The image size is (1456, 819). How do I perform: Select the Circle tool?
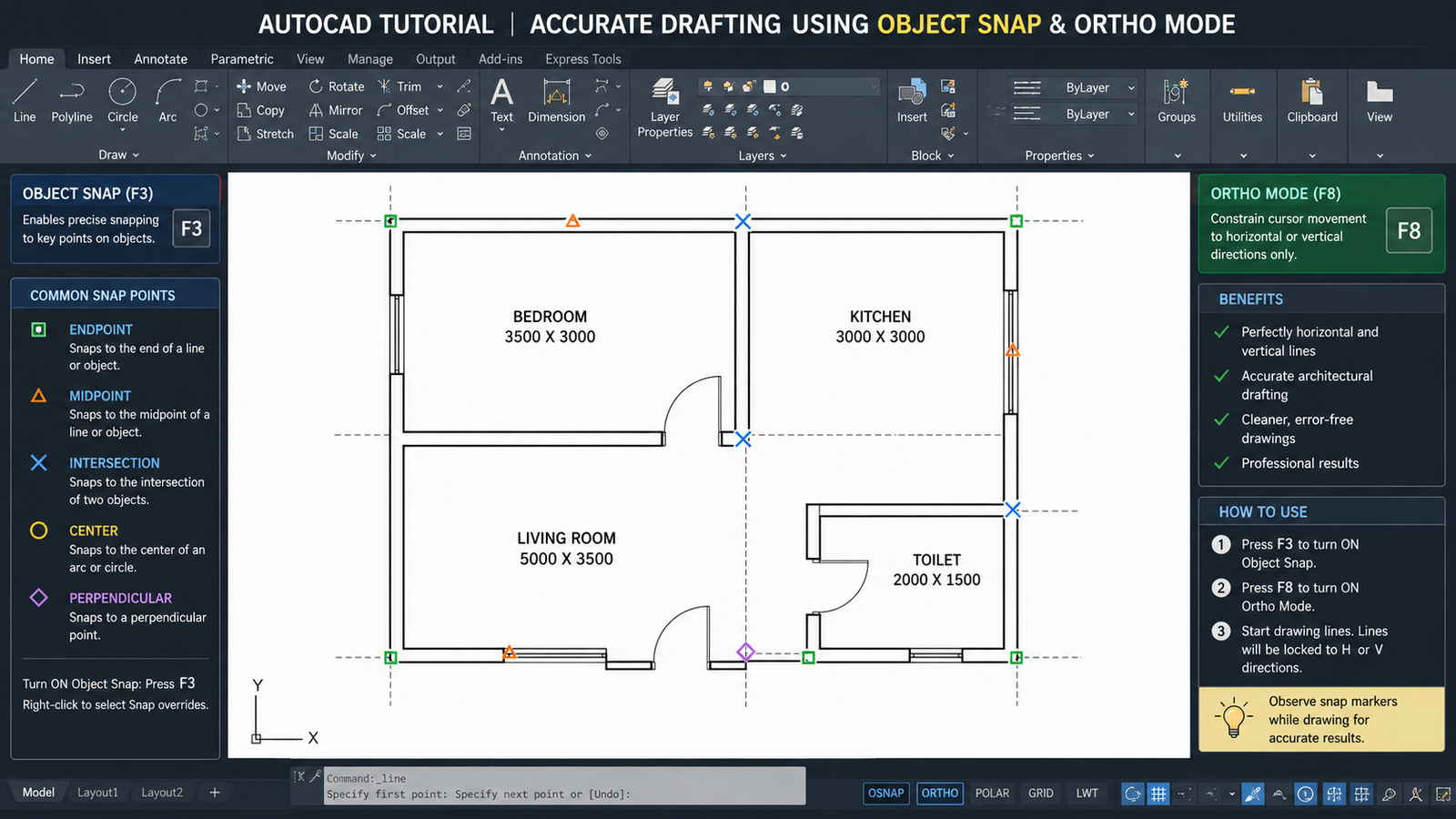coord(123,100)
